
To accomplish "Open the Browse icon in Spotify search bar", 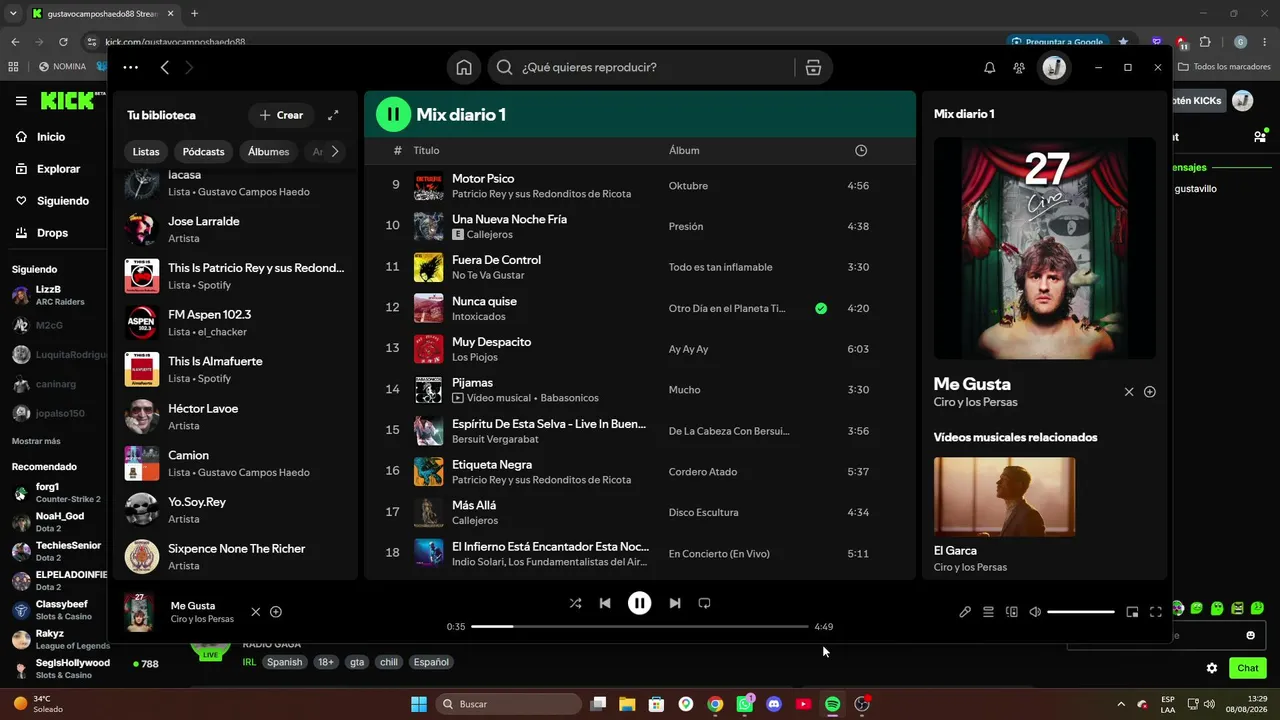I will [x=813, y=67].
